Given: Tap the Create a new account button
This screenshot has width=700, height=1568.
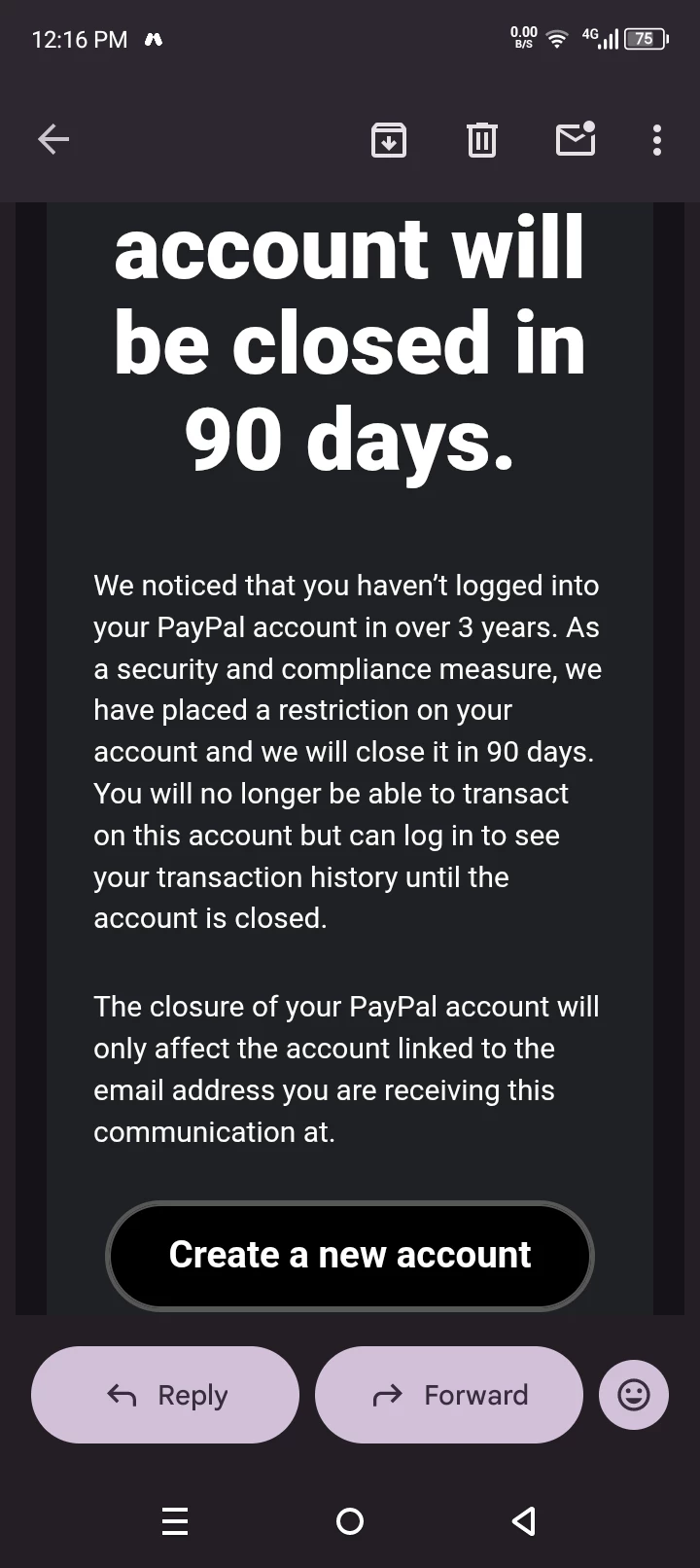Looking at the screenshot, I should [x=350, y=1255].
